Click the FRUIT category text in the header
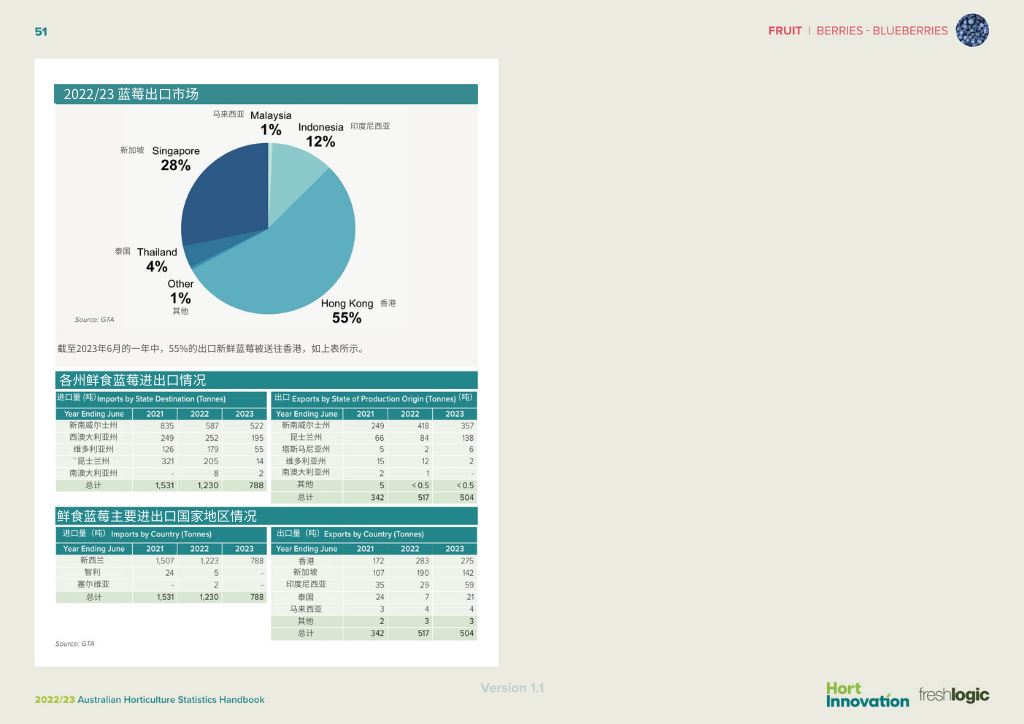 (785, 31)
